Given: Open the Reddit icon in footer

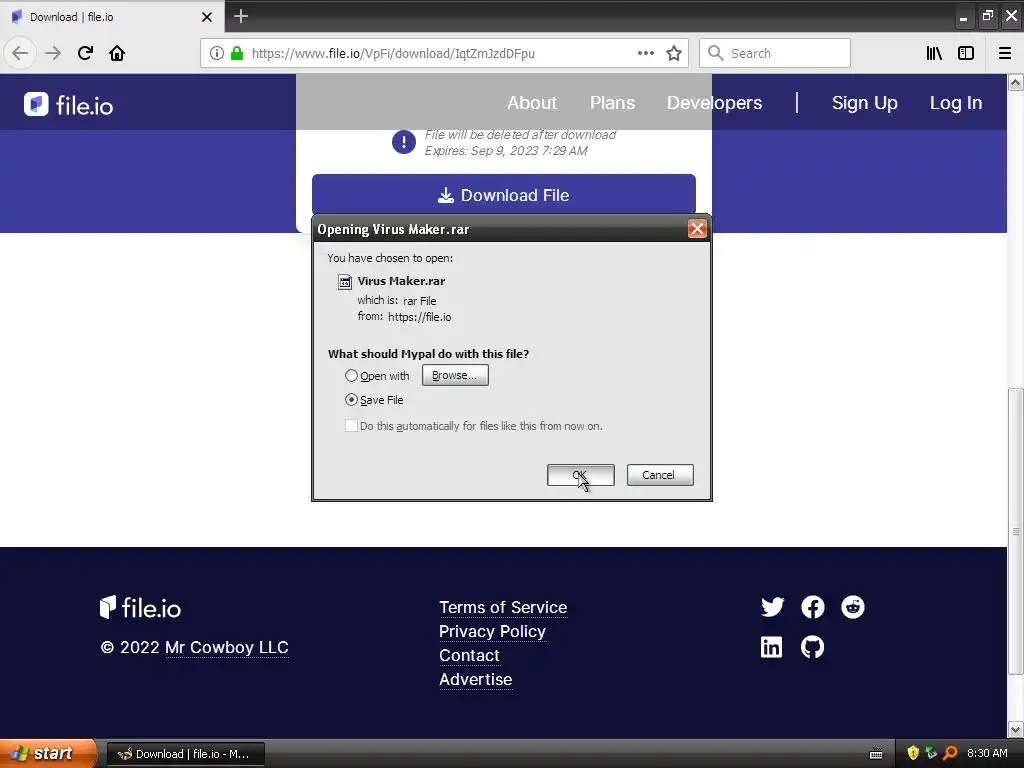Looking at the screenshot, I should pos(852,607).
